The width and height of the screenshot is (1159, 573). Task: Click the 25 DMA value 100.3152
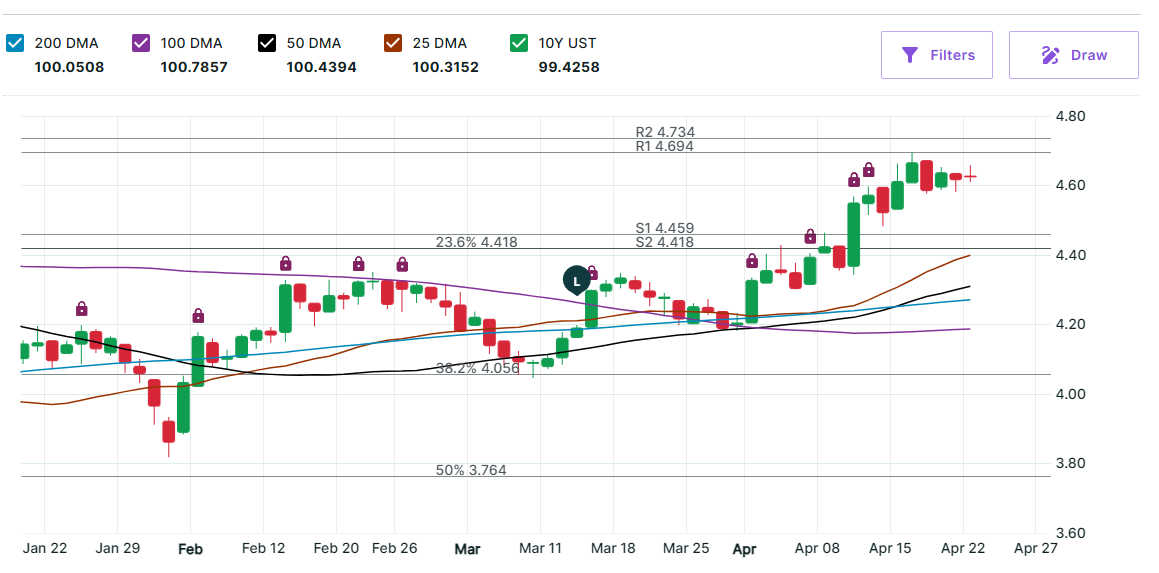446,67
